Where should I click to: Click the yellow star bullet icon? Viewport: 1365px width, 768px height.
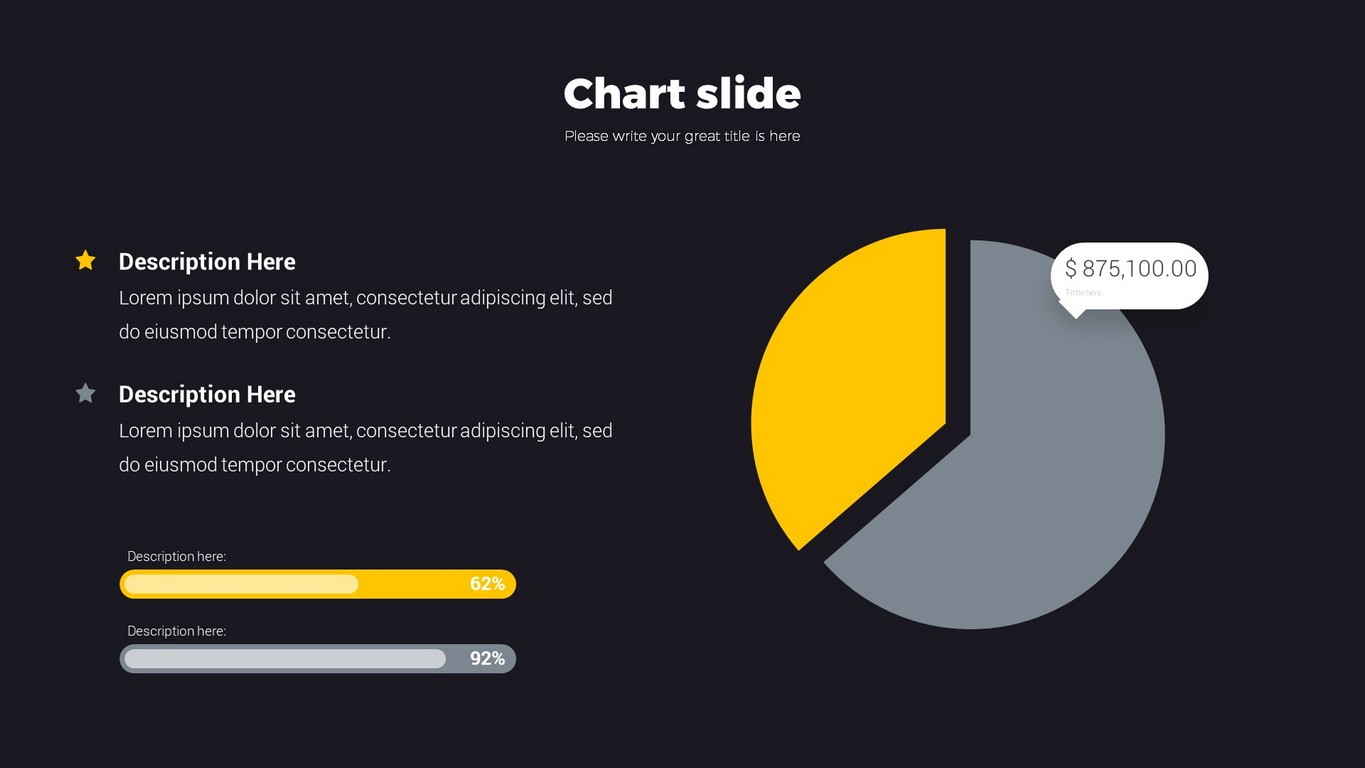pos(86,261)
